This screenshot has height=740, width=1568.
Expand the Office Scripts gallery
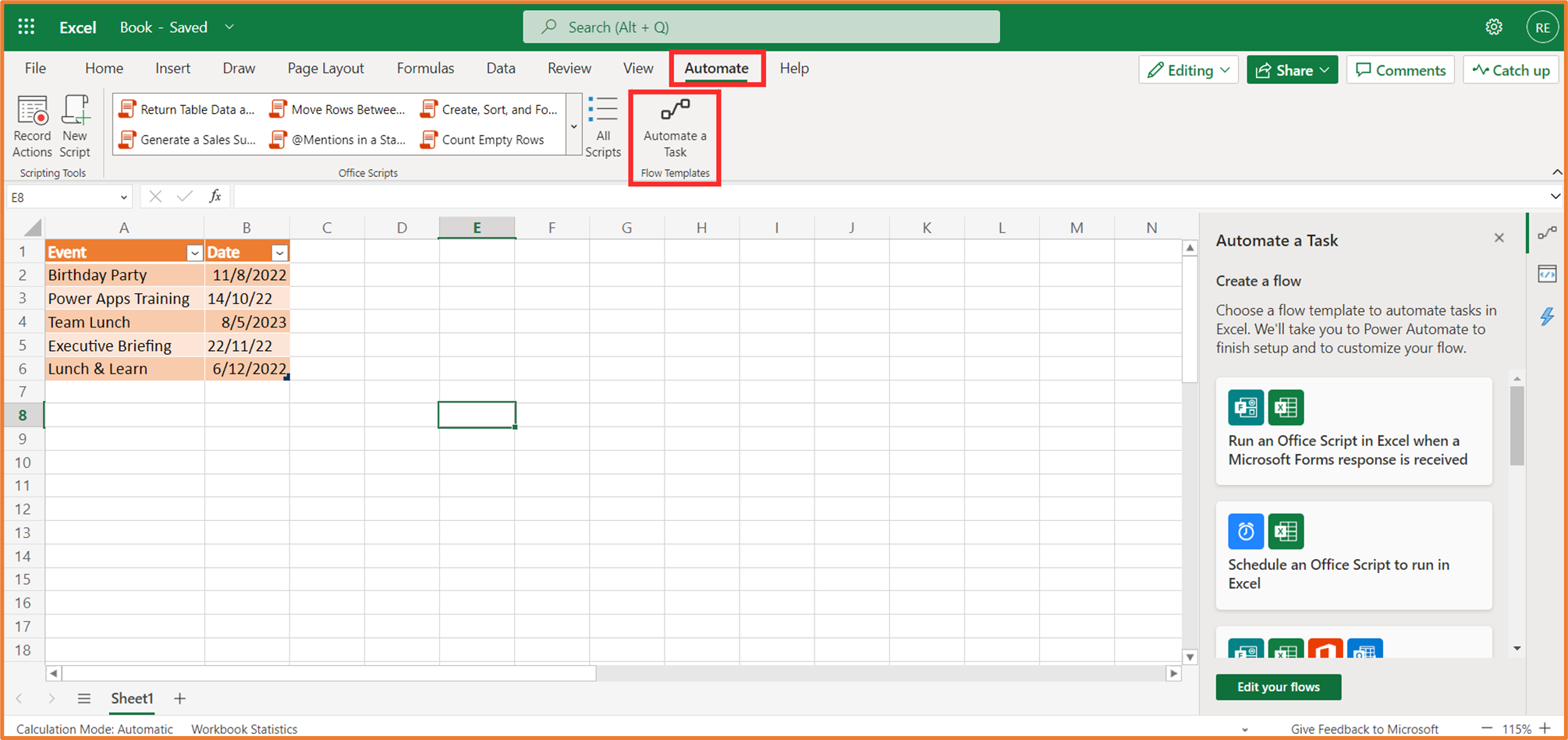point(574,126)
